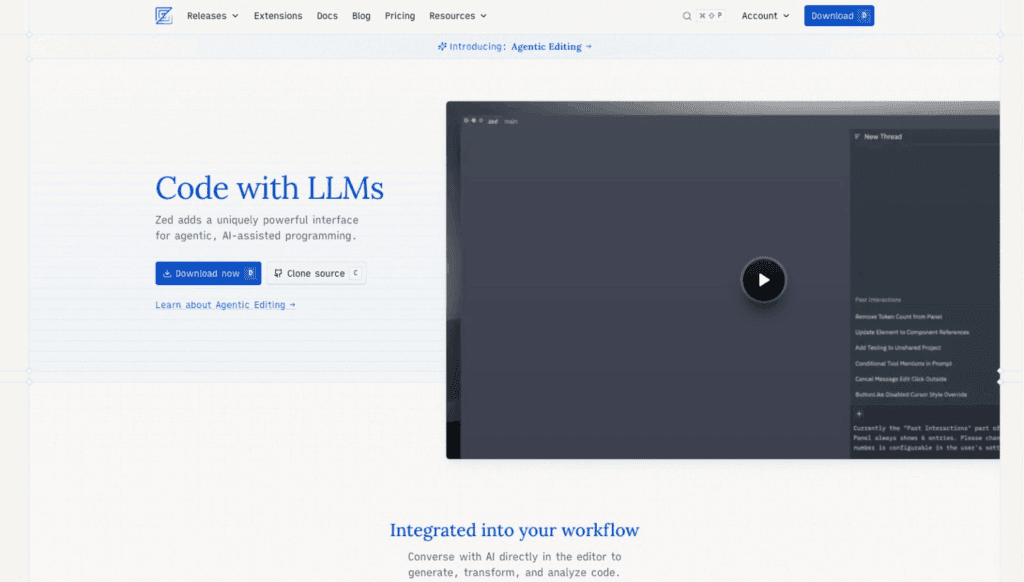Open the Agentic Editing announcement link

pos(551,47)
